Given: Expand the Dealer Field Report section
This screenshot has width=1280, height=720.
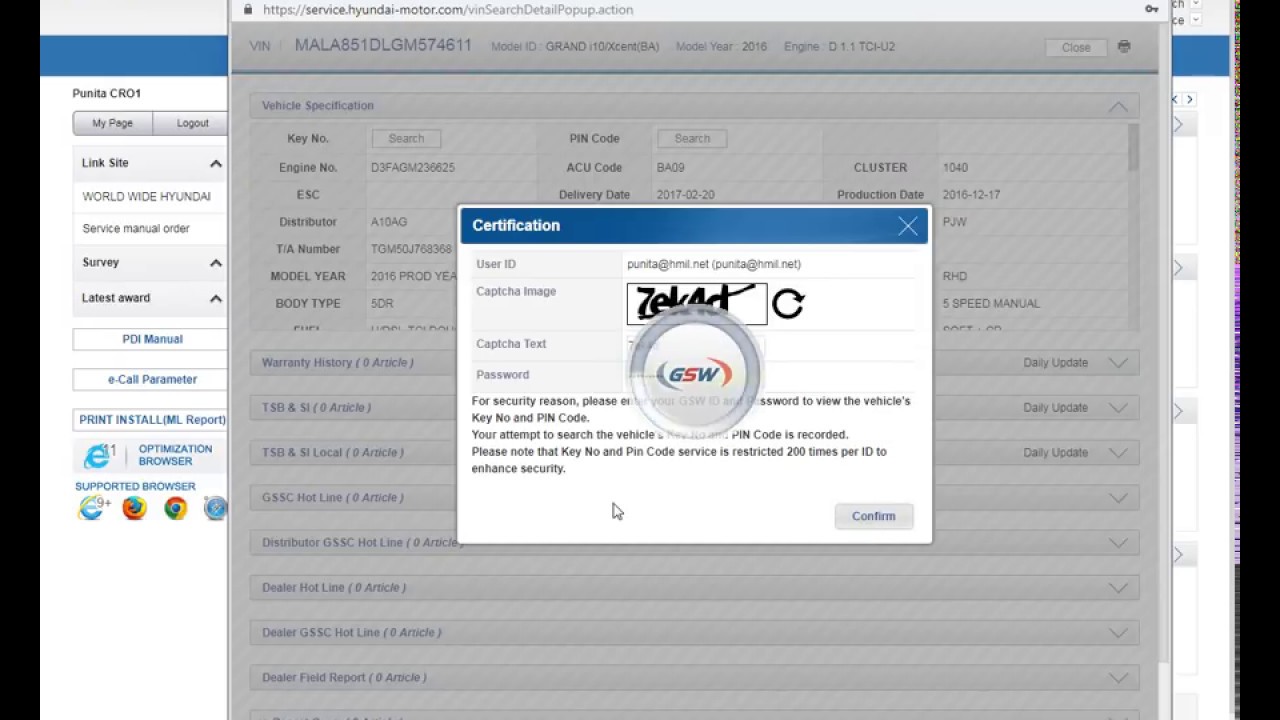Looking at the screenshot, I should pyautogui.click(x=1117, y=678).
